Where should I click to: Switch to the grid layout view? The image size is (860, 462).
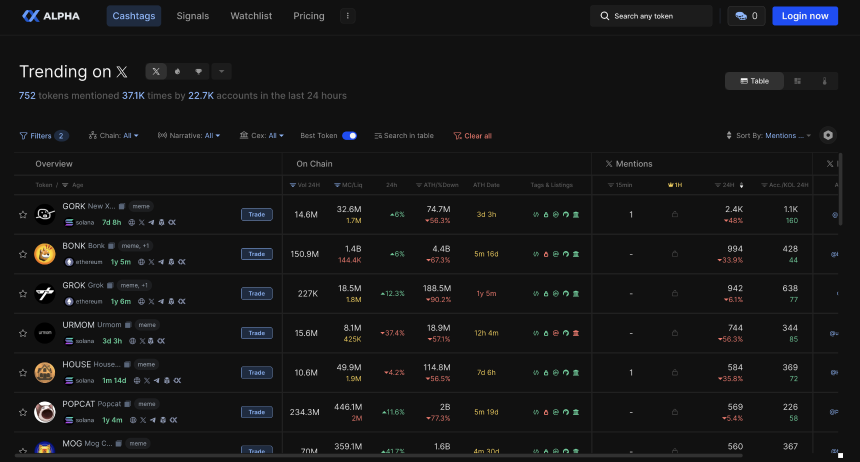(797, 81)
